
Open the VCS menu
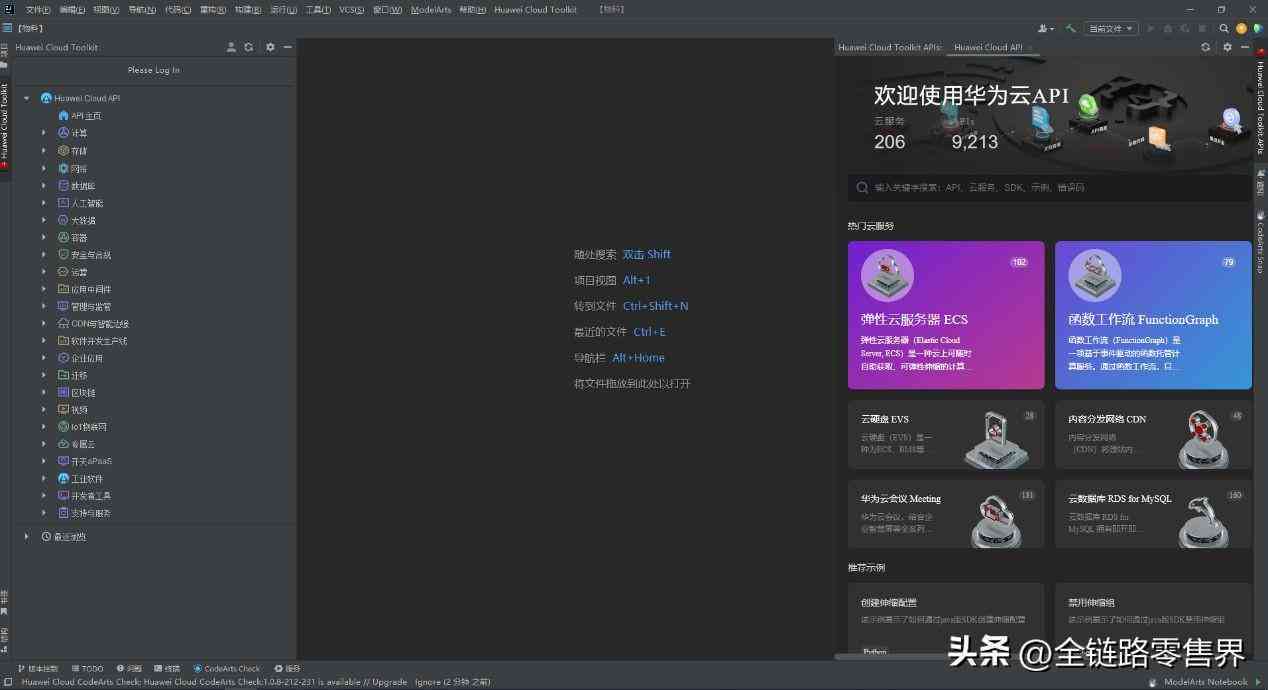(351, 9)
